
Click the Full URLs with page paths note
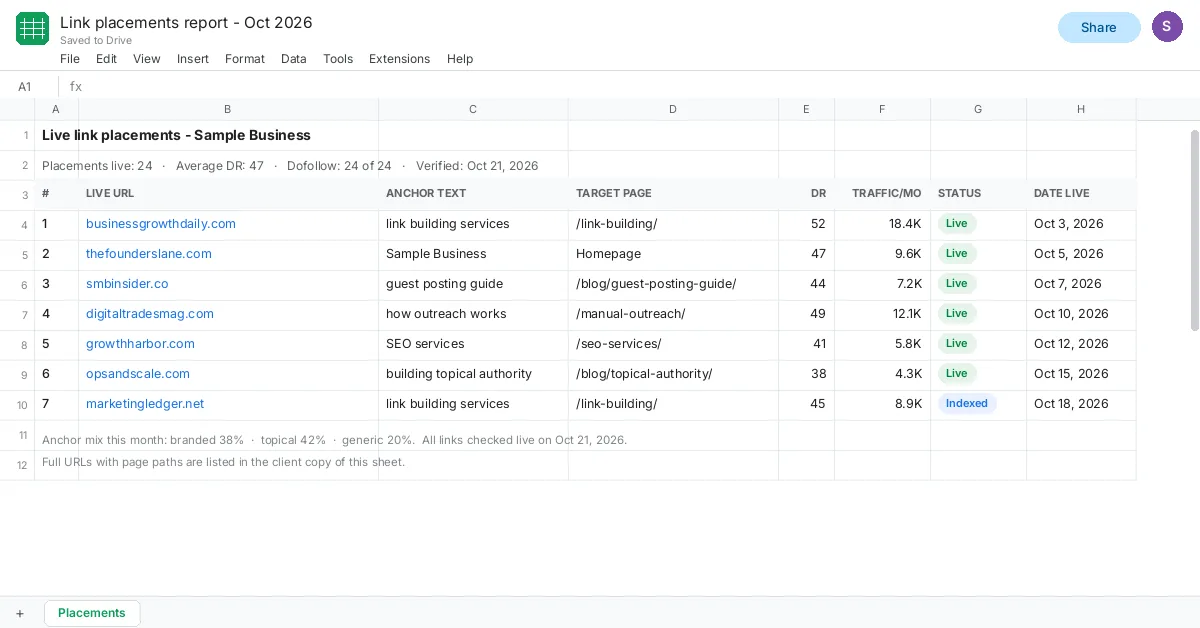[x=223, y=462]
